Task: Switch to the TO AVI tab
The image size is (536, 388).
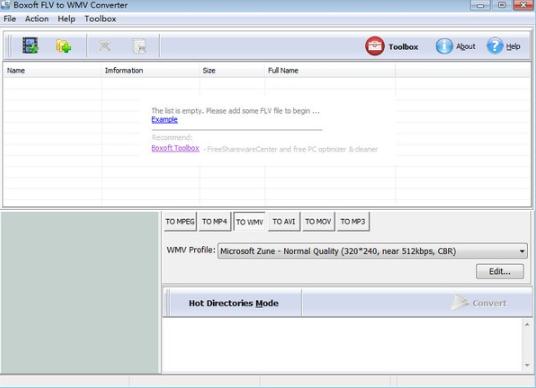Action: [x=284, y=222]
